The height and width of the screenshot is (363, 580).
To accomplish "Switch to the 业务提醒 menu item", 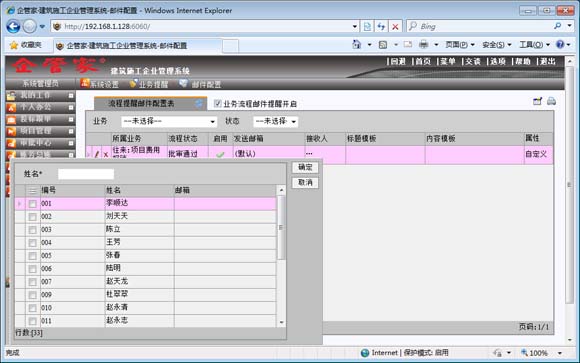I will (149, 84).
